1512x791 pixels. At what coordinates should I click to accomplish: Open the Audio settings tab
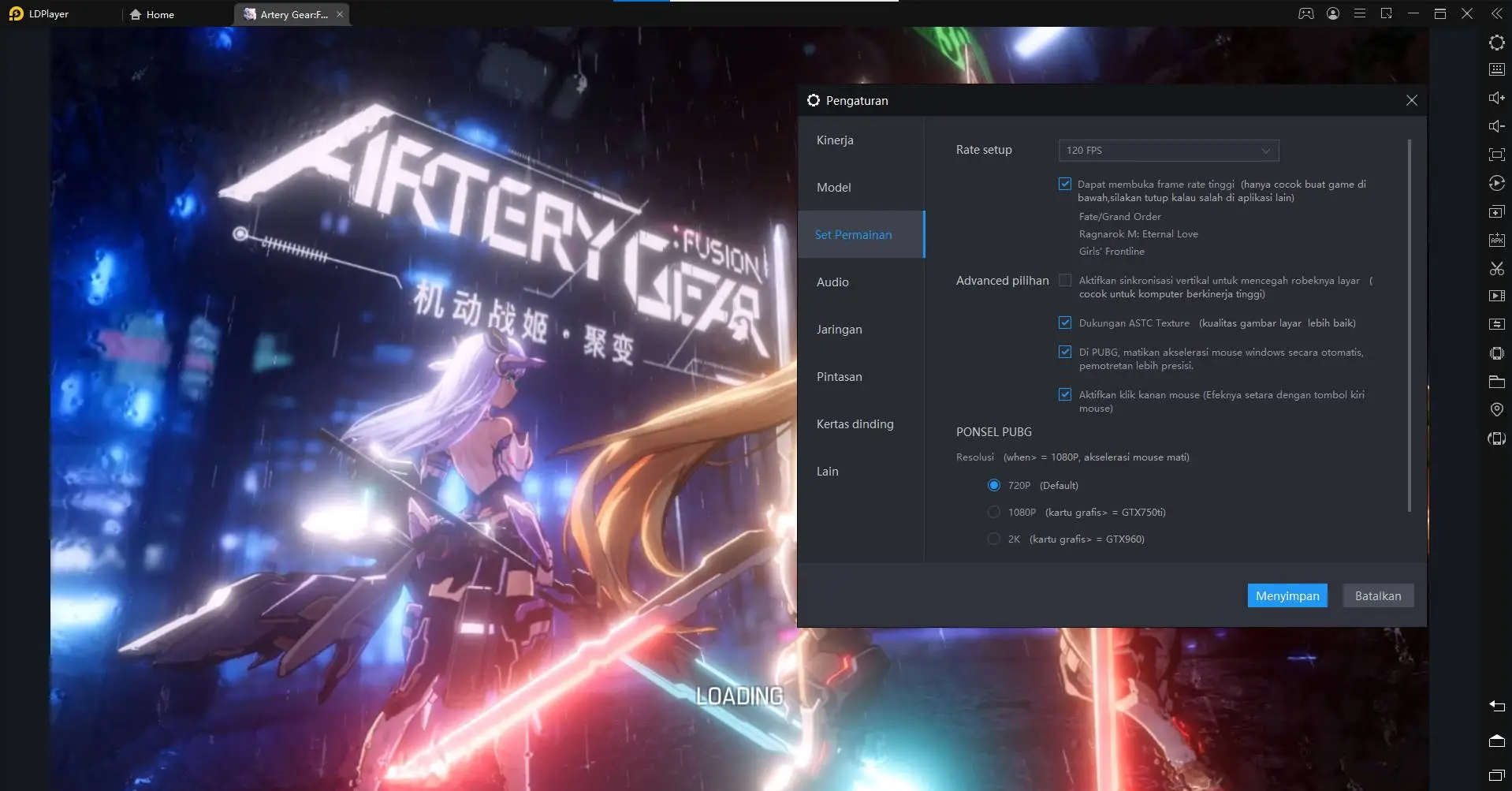(x=861, y=282)
